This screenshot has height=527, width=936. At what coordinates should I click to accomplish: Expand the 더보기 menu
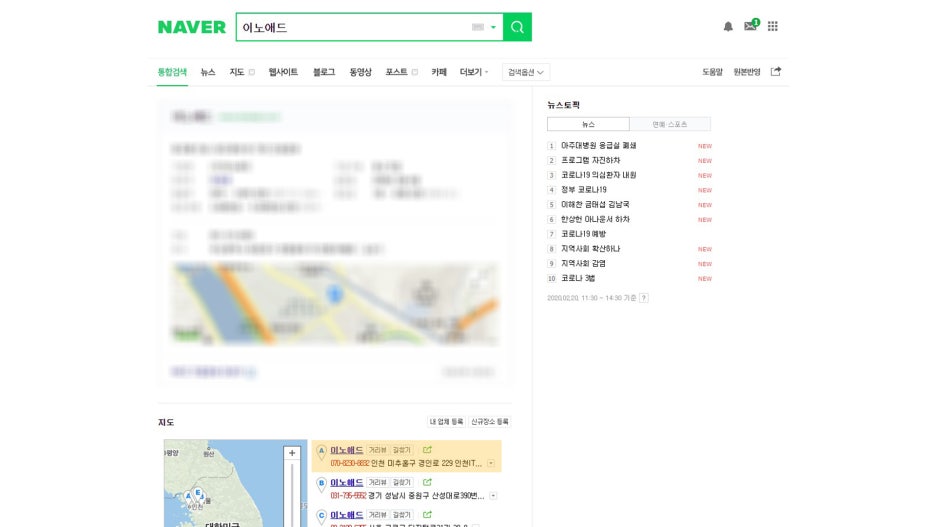474,72
